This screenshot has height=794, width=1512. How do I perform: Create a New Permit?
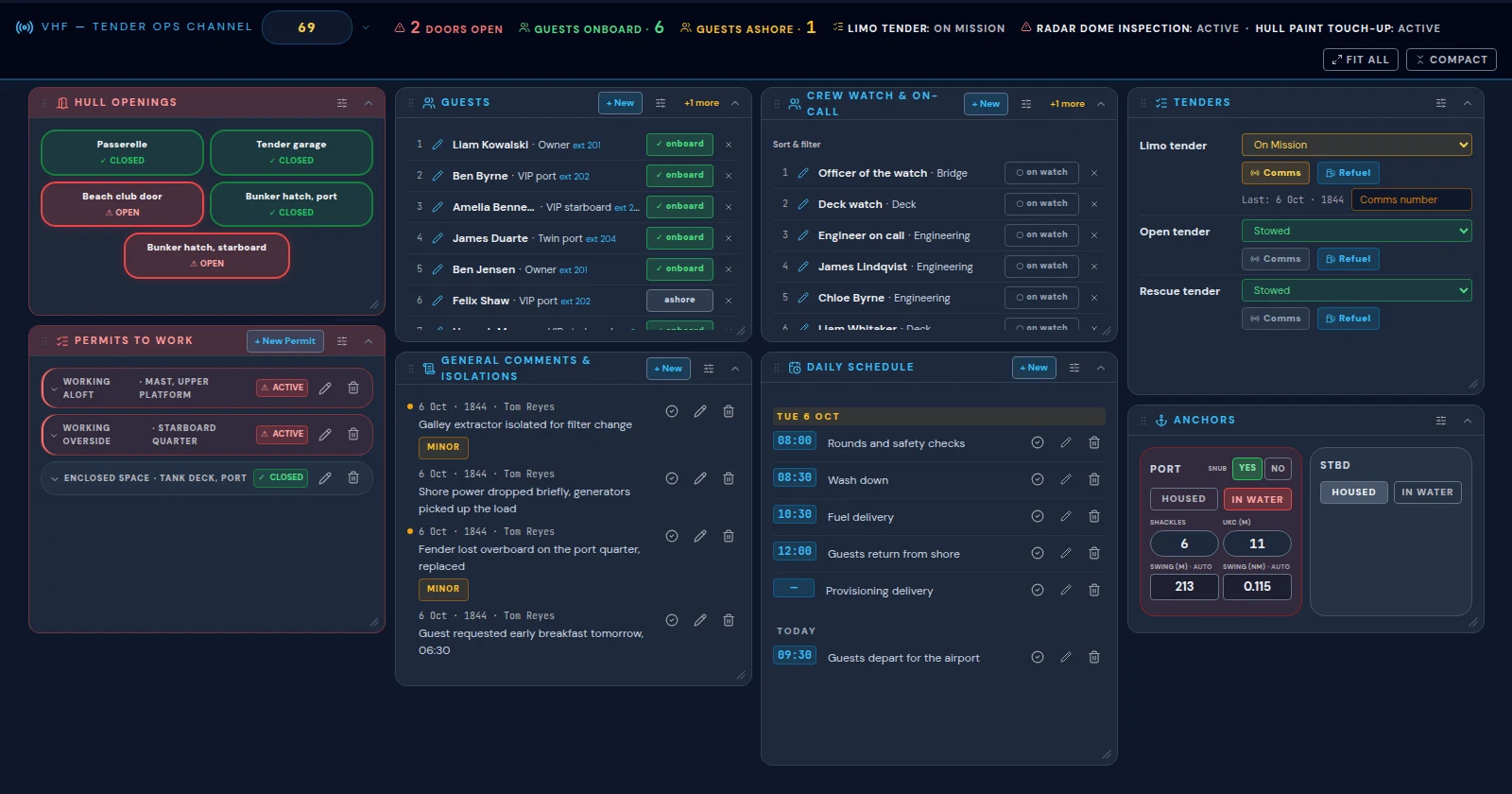[x=285, y=341]
